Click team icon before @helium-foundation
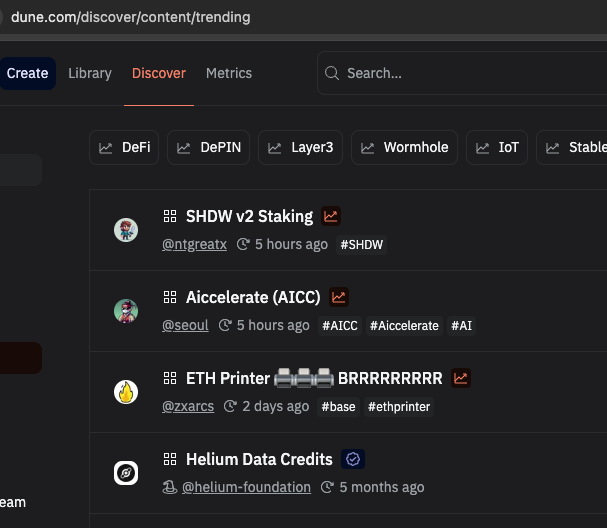607x528 pixels. click(170, 487)
